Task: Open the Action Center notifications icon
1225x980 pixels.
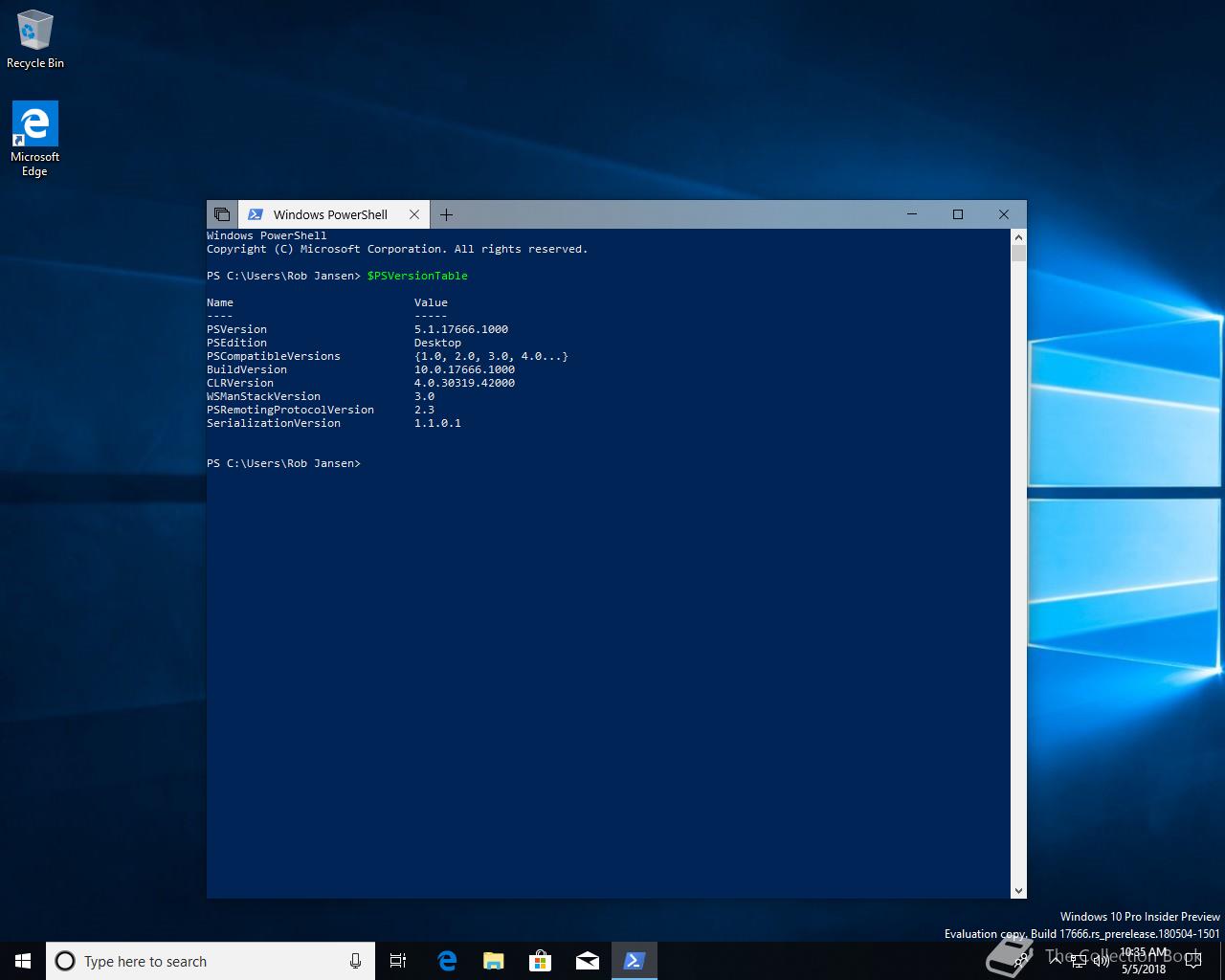Action: coord(1194,961)
